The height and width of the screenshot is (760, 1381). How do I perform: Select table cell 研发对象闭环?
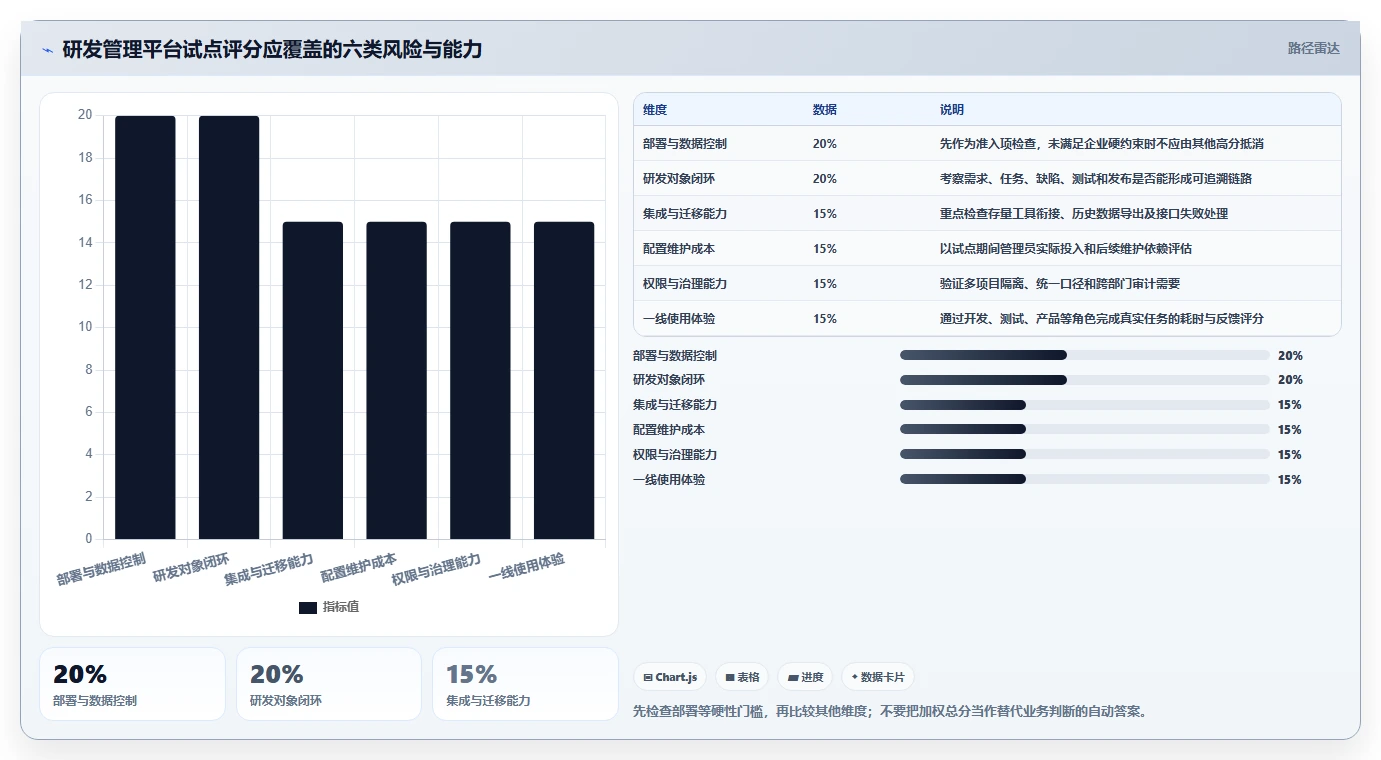679,179
